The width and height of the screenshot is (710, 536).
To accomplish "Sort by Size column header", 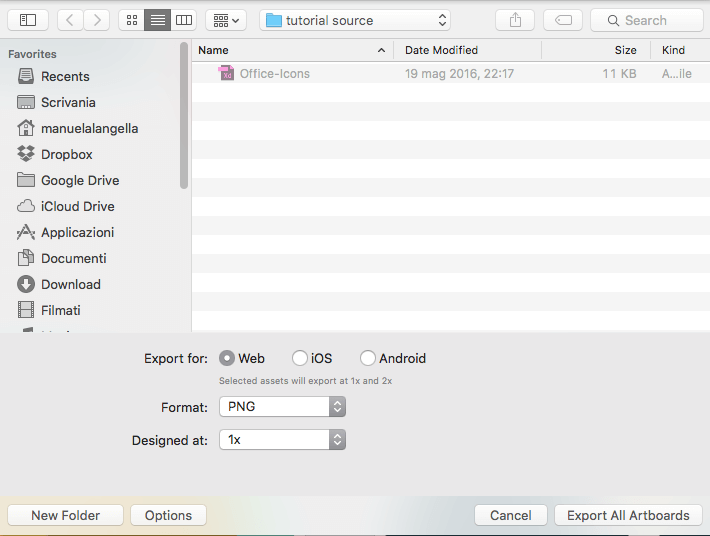I will pos(596,50).
